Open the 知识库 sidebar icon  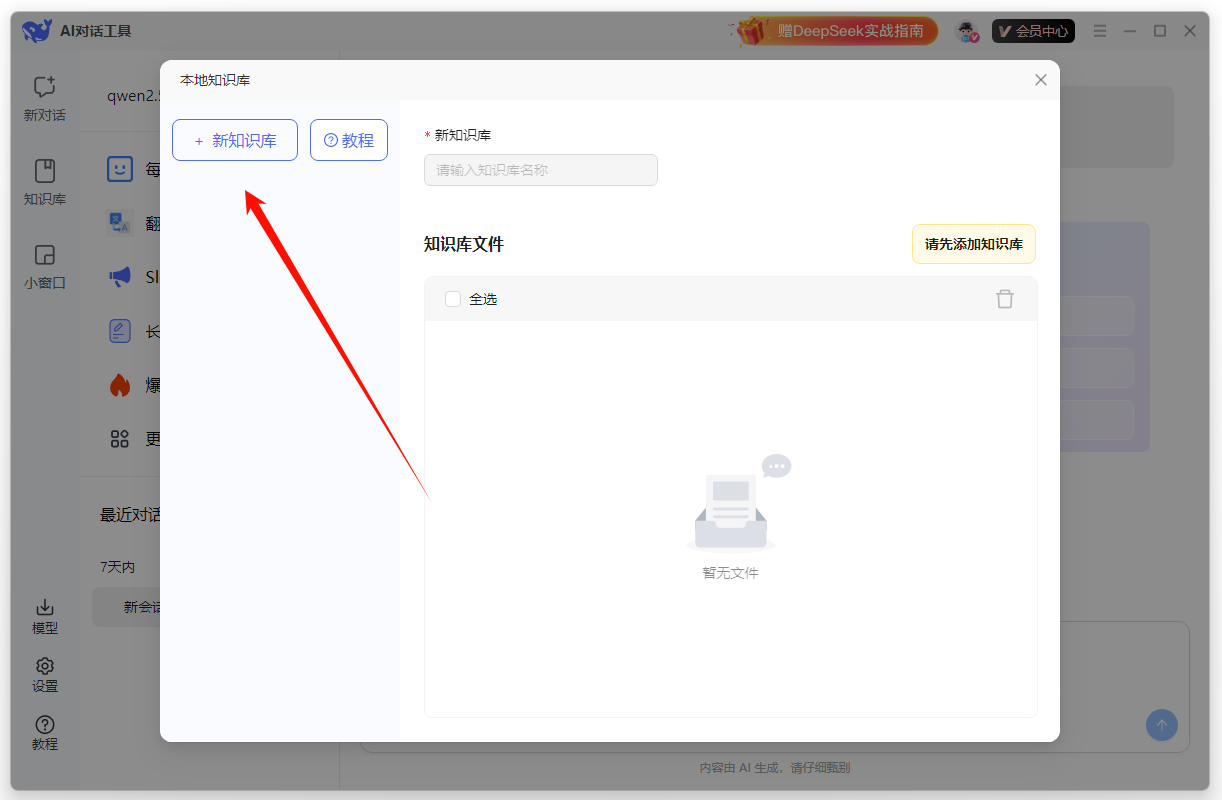tap(44, 171)
